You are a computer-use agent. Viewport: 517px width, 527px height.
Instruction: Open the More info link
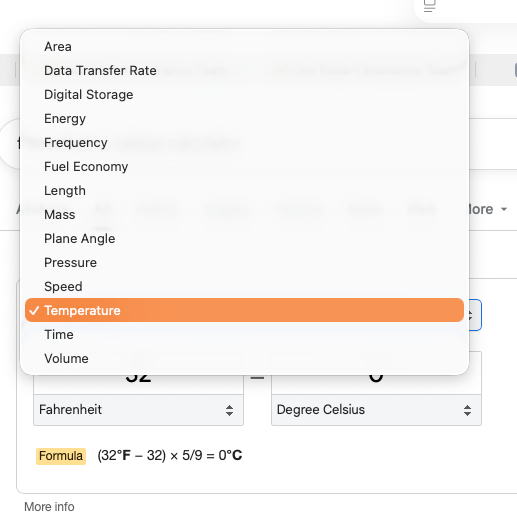(x=49, y=507)
